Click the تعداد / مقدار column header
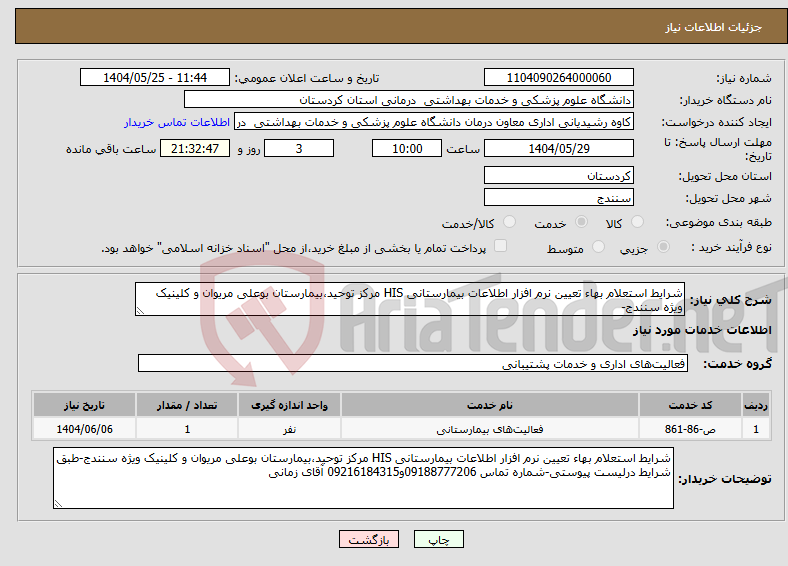The width and height of the screenshot is (788, 566). coord(187,405)
